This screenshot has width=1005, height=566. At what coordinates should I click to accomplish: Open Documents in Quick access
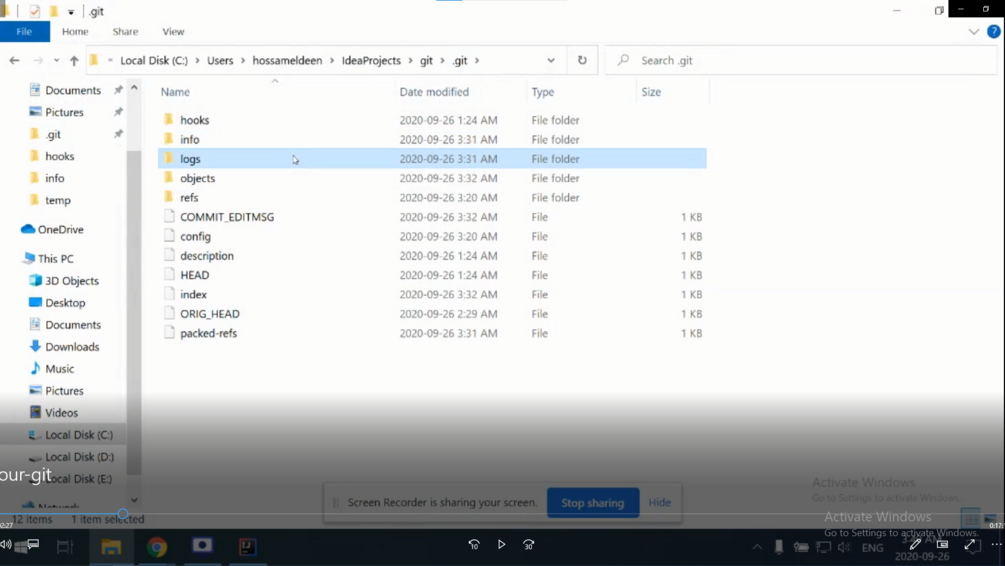(x=72, y=90)
